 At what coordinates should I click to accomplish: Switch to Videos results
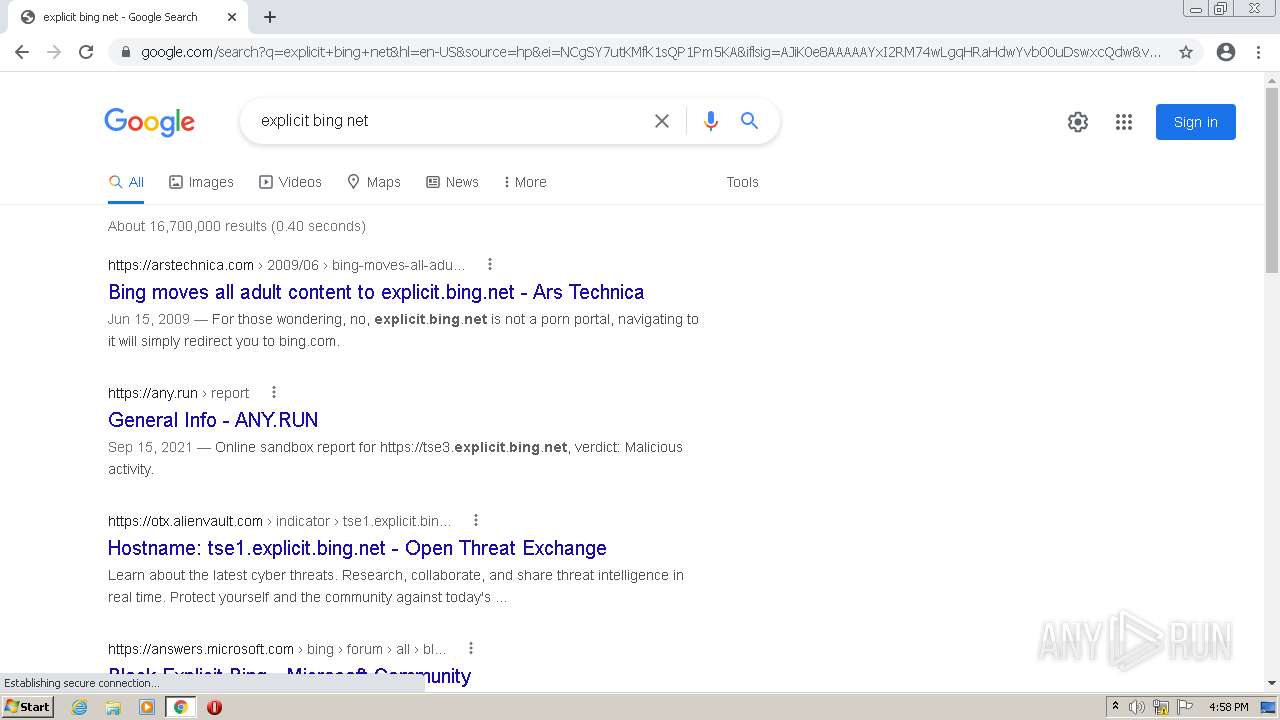tap(290, 182)
